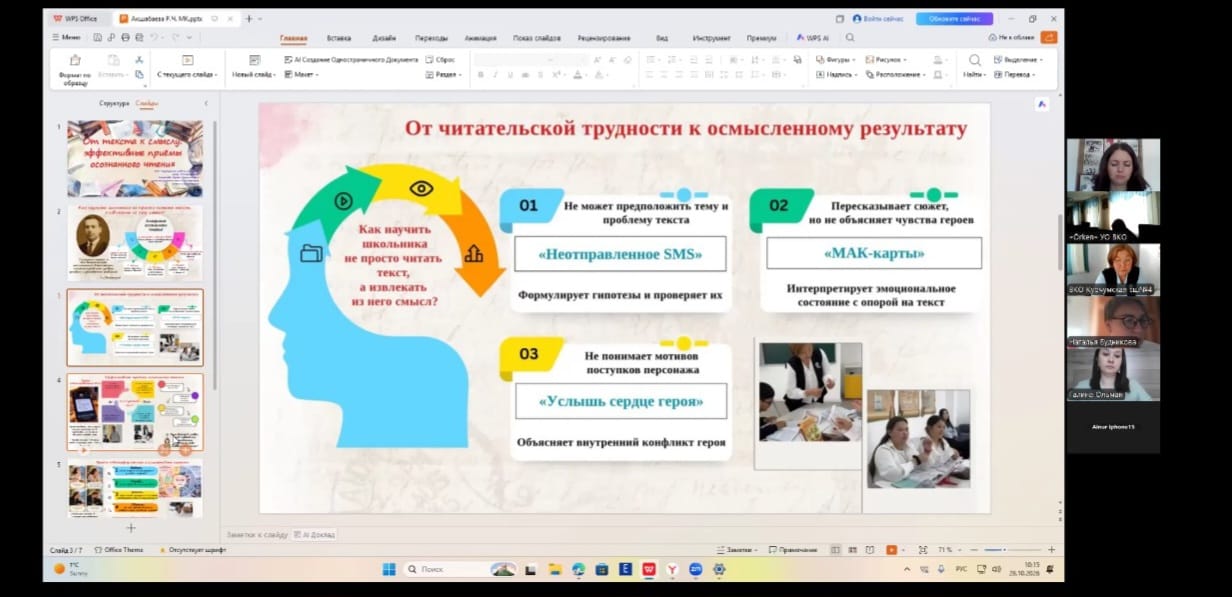This screenshot has height=597, width=1232.
Task: Click the 'Обновите сейчас' blue button
Action: pyautogui.click(x=954, y=18)
